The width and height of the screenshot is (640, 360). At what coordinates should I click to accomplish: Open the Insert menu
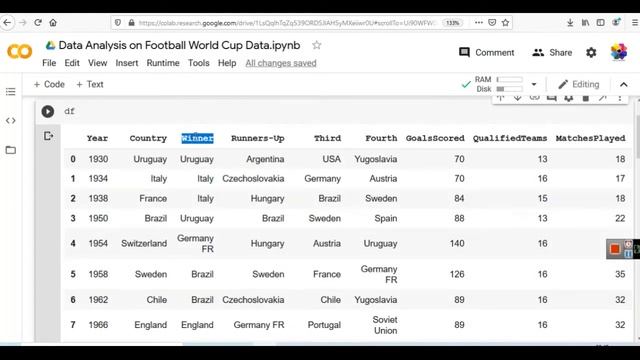(127, 63)
